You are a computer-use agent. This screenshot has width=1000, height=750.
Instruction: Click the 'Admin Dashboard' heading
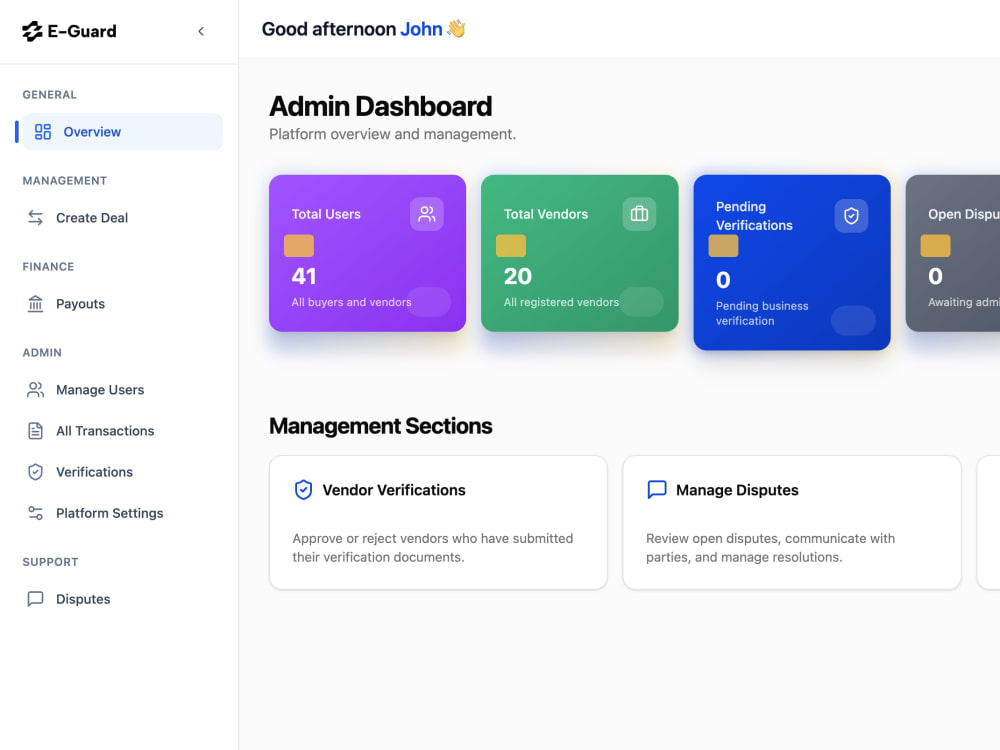(x=381, y=107)
